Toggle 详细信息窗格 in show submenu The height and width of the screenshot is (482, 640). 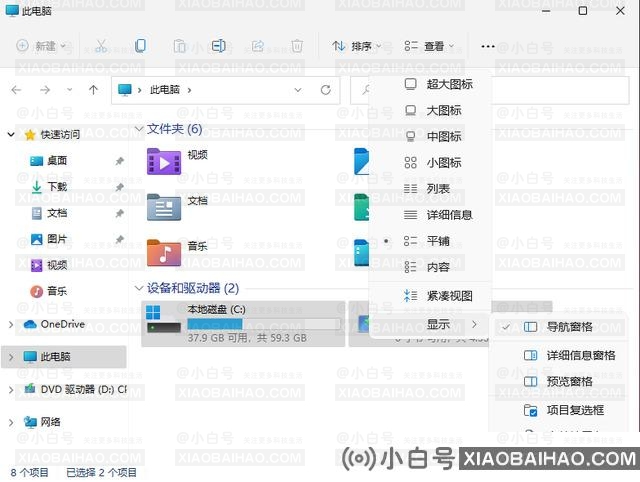click(x=559, y=355)
